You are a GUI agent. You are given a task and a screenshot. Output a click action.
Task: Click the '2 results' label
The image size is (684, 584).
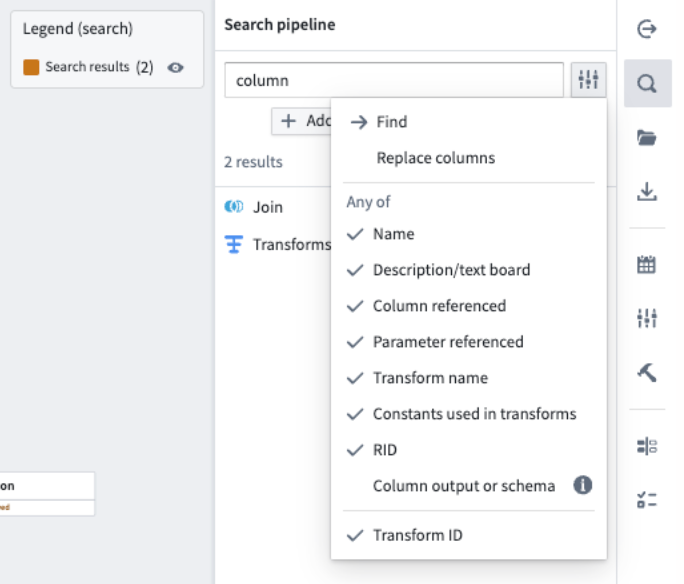point(253,162)
